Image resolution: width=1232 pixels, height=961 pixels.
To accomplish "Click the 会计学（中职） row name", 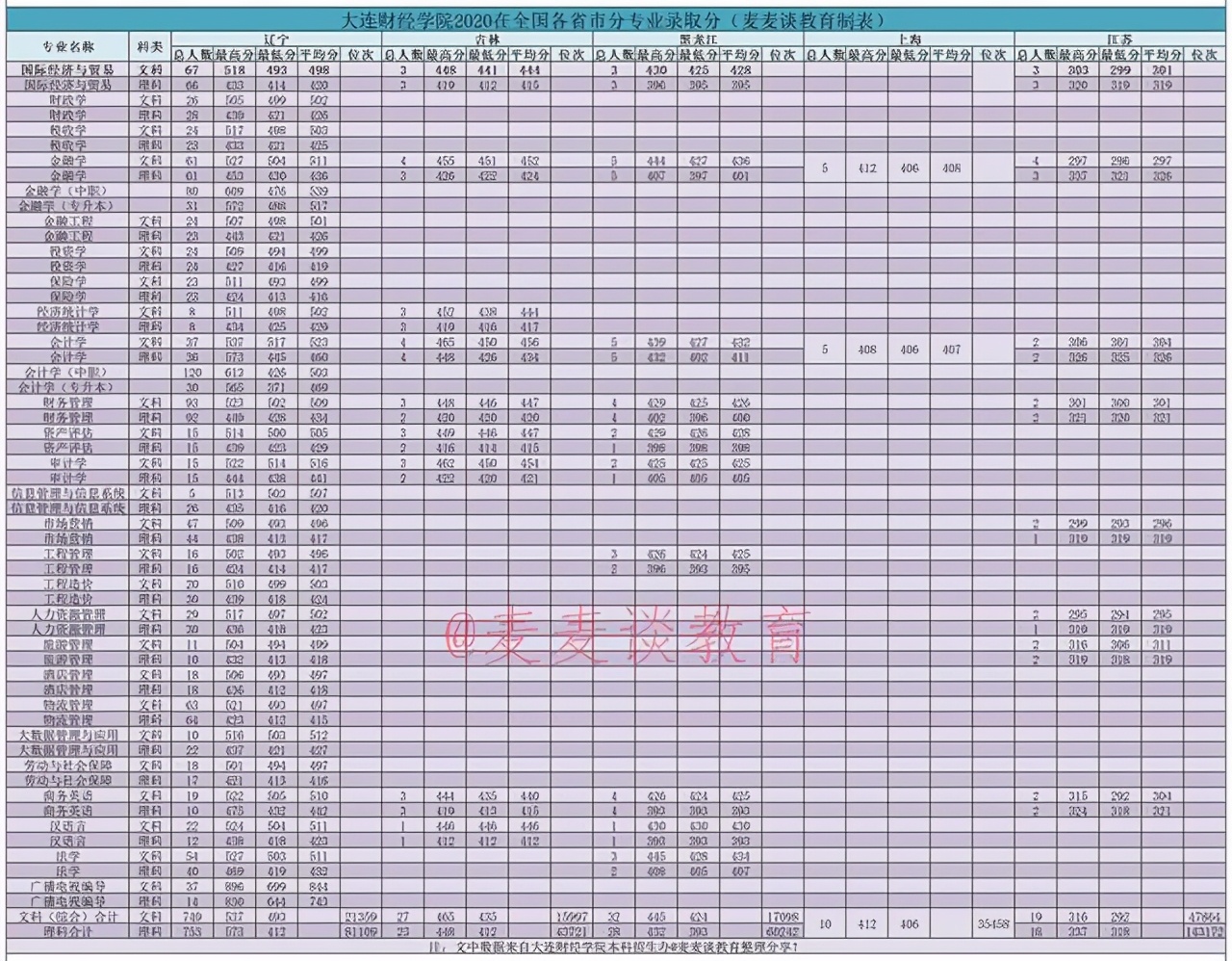I will (x=68, y=372).
